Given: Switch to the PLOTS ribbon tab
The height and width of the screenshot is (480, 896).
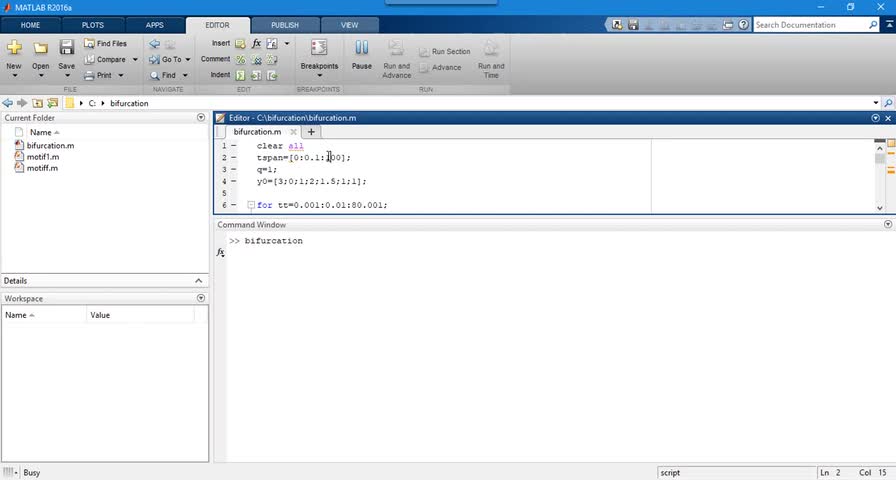Looking at the screenshot, I should click(93, 25).
